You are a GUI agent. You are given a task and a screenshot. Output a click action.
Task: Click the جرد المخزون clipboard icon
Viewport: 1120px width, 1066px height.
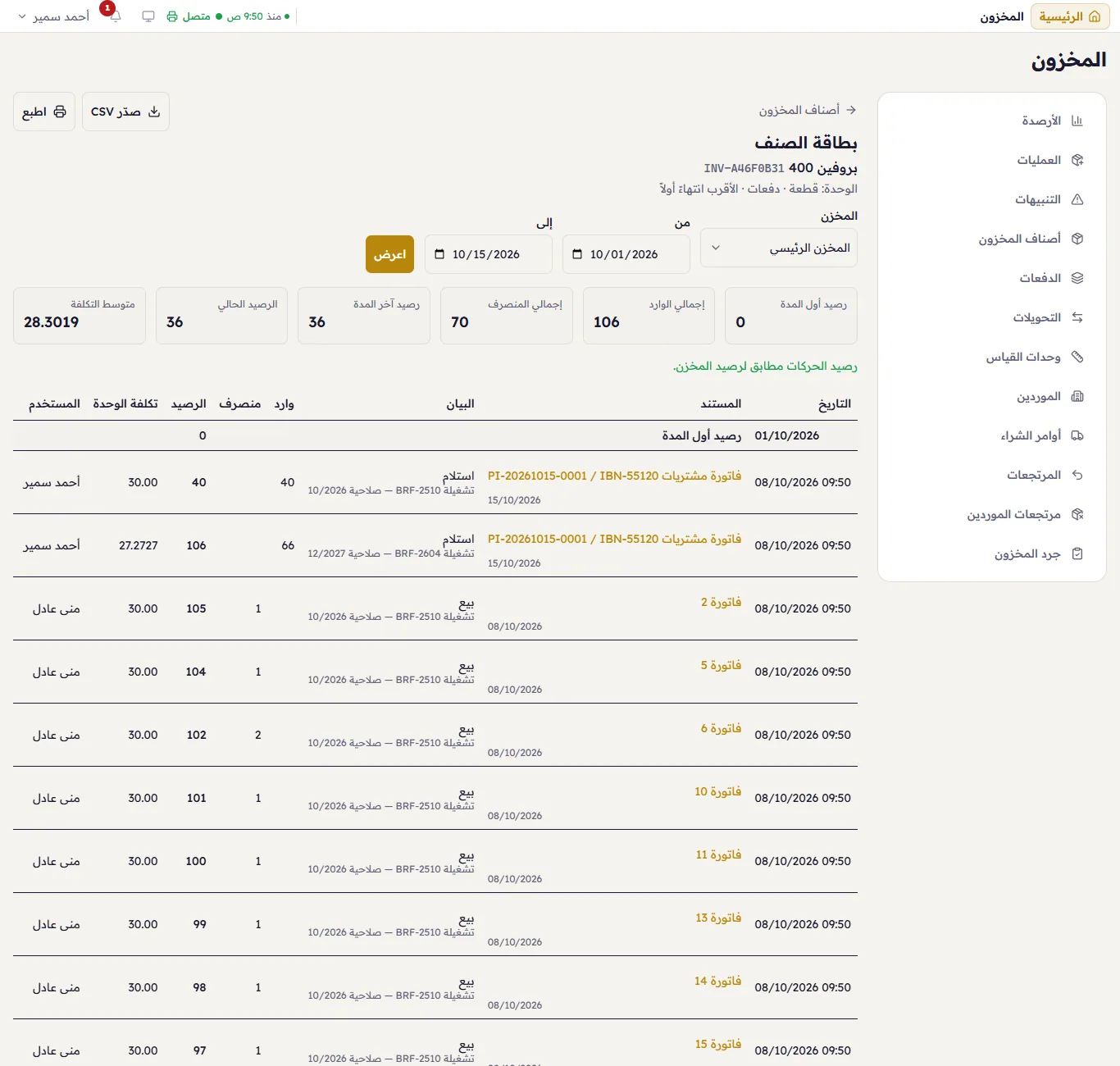1077,553
